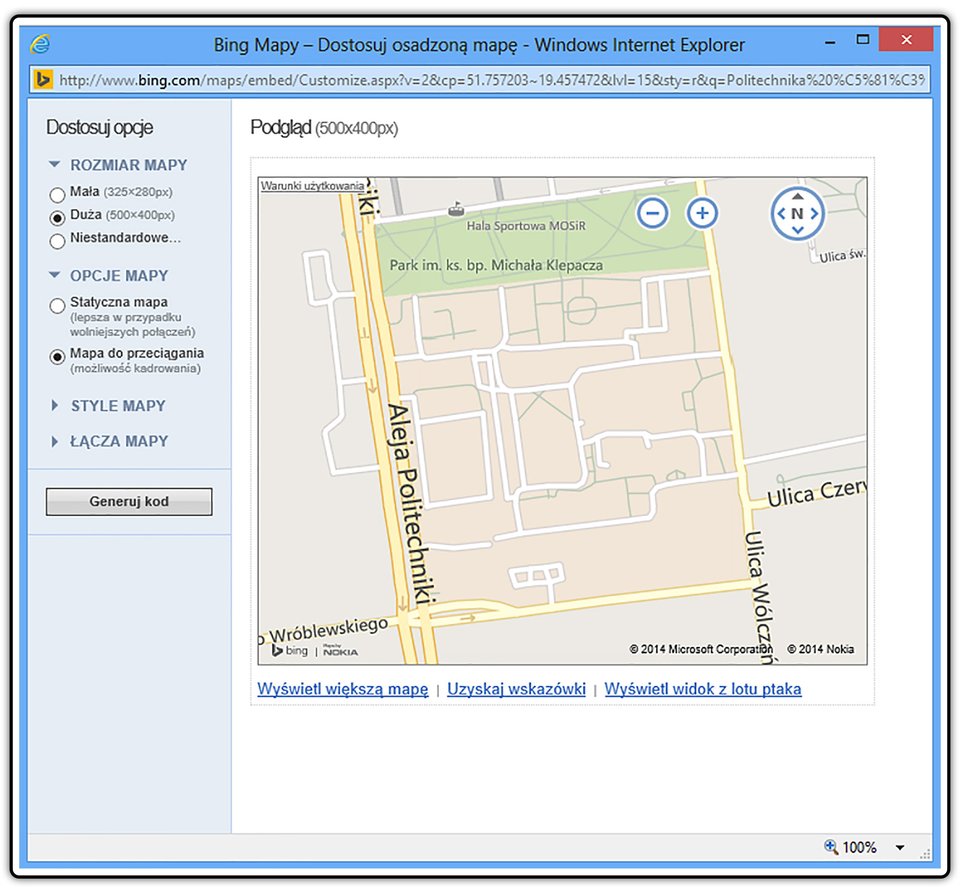Close the Internet Explorer window

click(x=906, y=40)
